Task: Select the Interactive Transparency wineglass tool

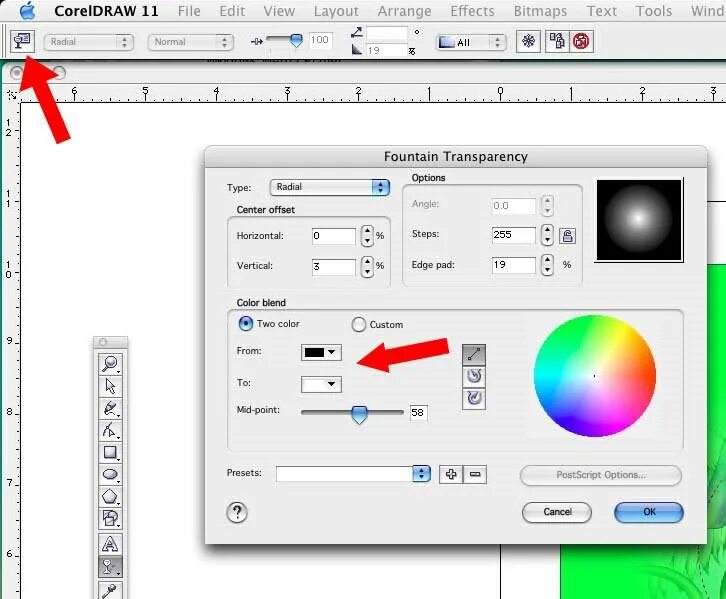Action: tap(110, 566)
